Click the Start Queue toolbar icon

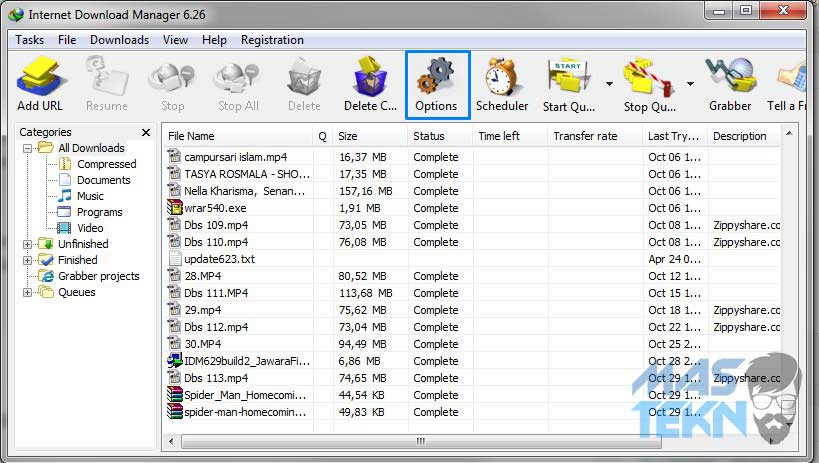(x=568, y=76)
